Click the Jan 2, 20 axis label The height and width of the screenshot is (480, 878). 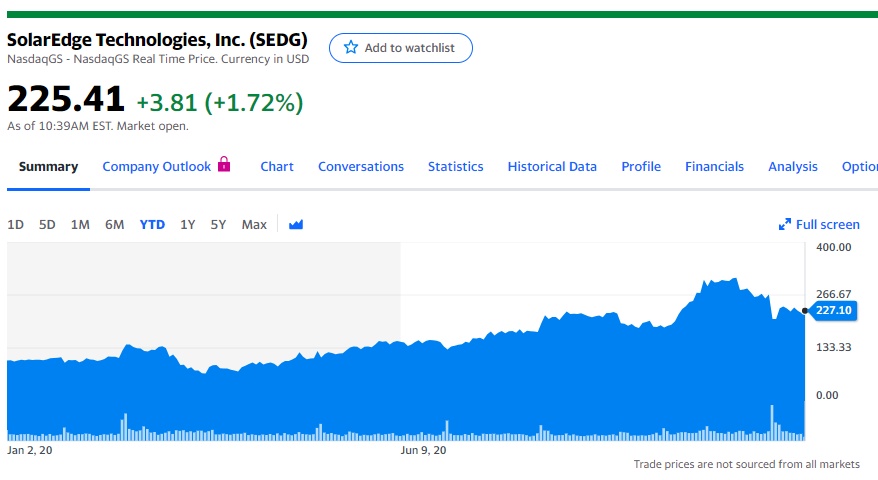coord(30,450)
